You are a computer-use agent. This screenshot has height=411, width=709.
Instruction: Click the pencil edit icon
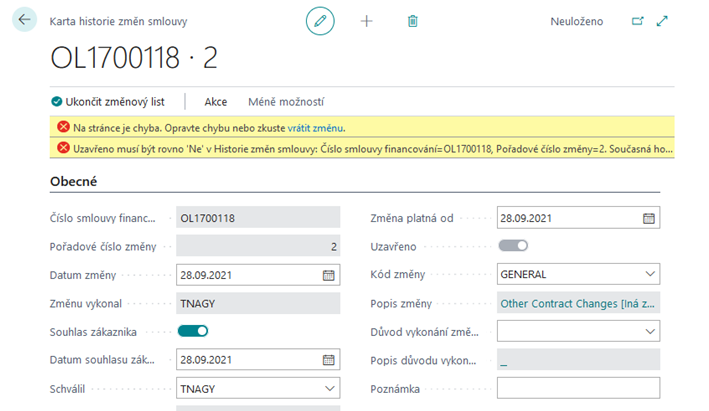coord(320,20)
